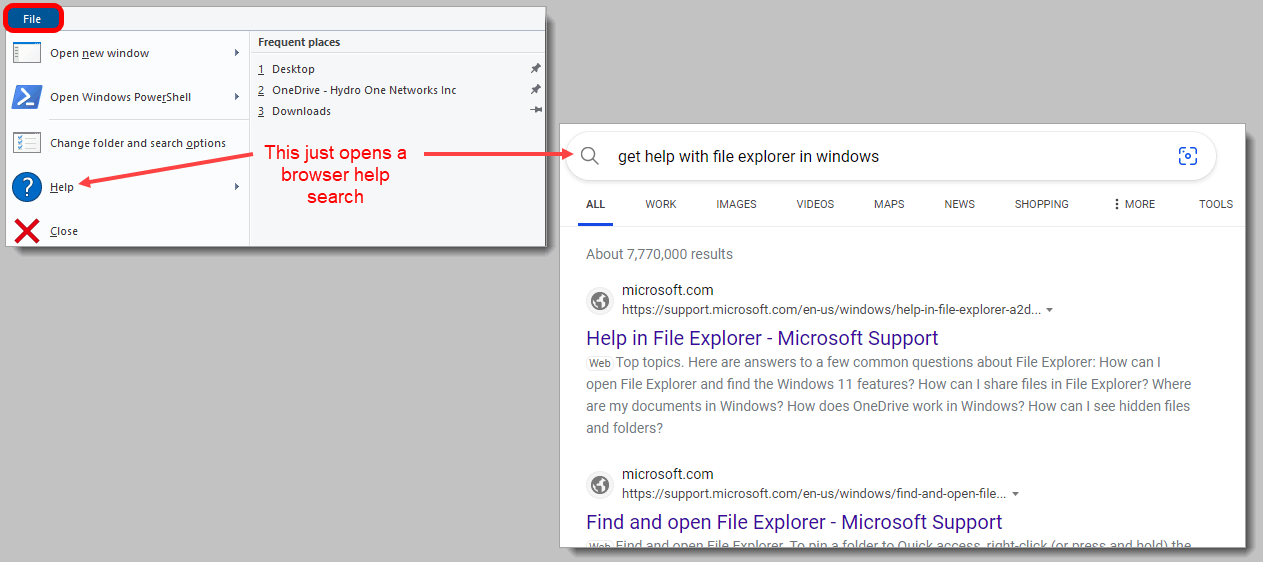Switch to the NEWS tab
The image size is (1263, 562).
coord(959,204)
